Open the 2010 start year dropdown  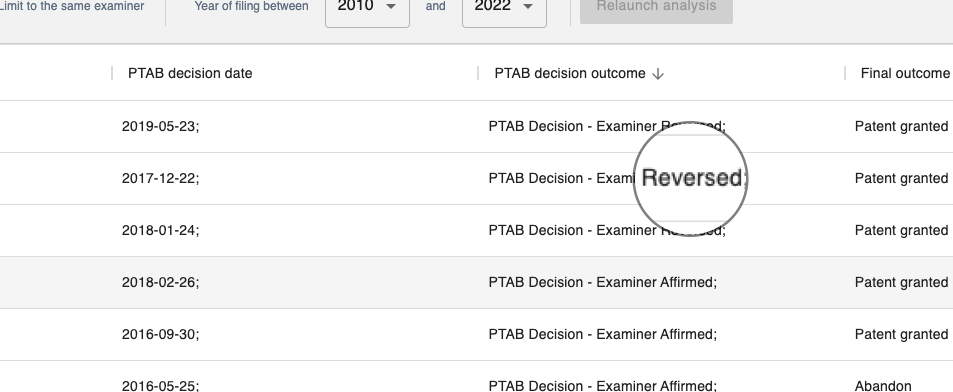click(x=367, y=9)
